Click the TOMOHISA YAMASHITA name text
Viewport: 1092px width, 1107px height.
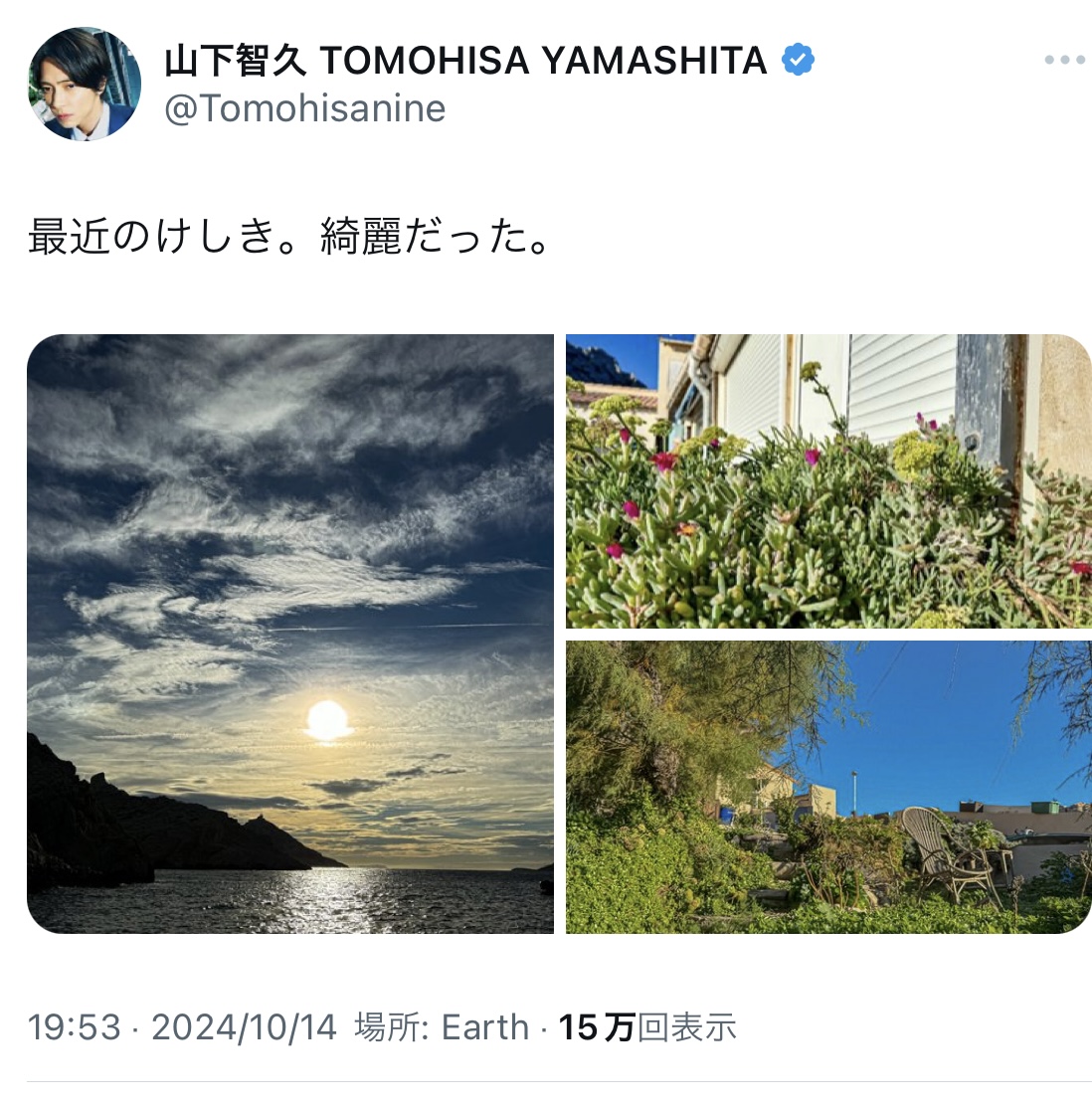tap(544, 60)
